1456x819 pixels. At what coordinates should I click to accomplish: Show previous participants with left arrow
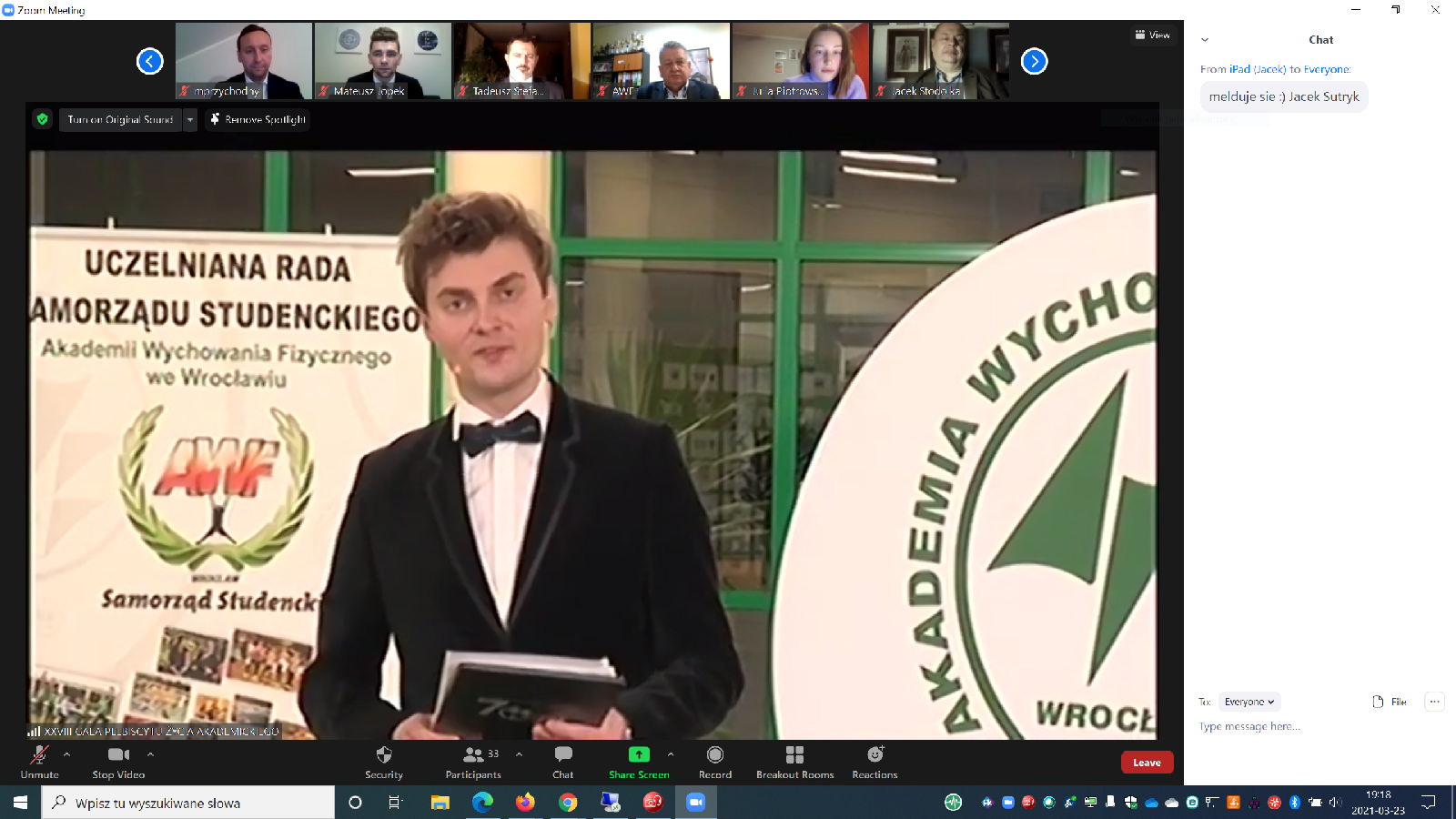(149, 61)
